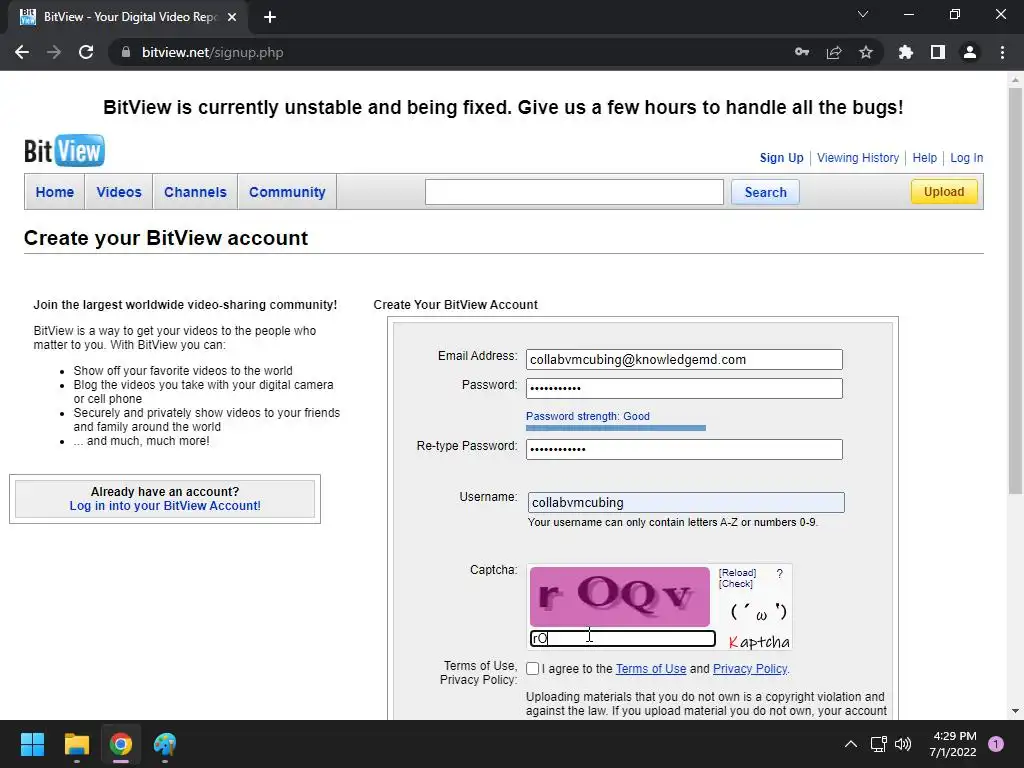Reload the page with refresh icon
The width and height of the screenshot is (1024, 768).
click(x=86, y=52)
